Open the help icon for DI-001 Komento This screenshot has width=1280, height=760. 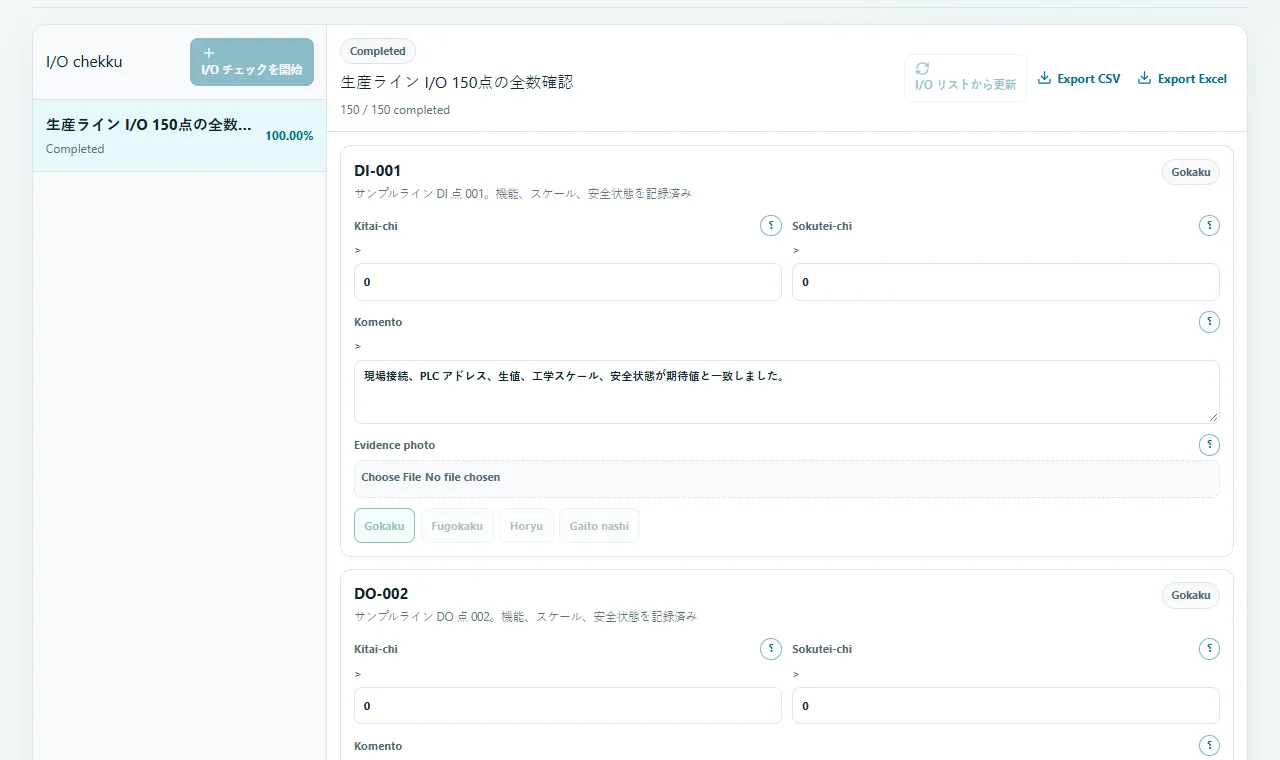[x=1209, y=322]
